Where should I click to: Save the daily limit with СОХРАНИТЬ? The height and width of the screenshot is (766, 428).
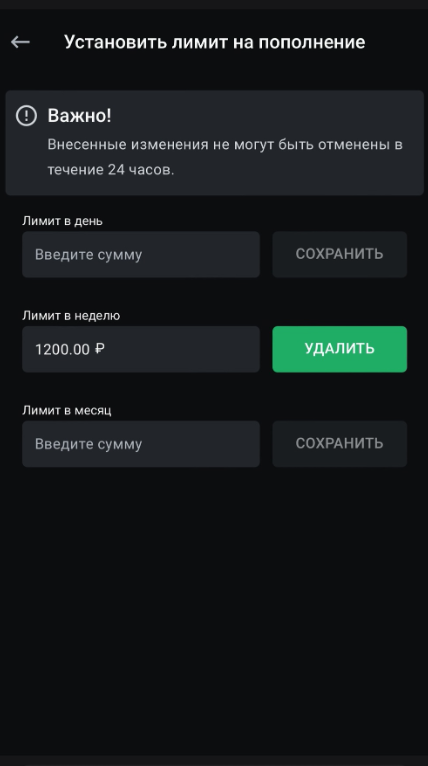click(340, 255)
